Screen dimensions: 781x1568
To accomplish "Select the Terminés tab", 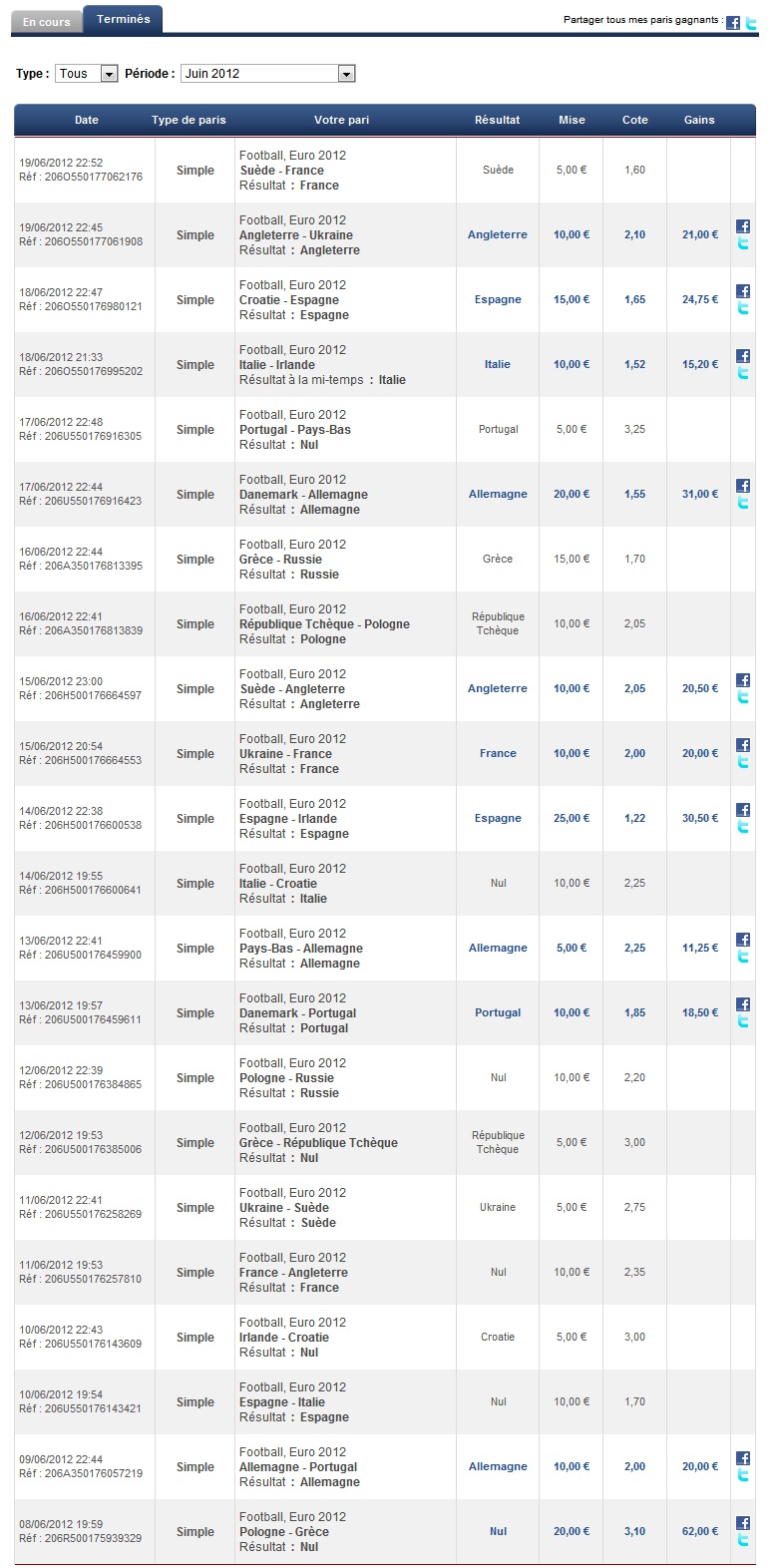I will (x=124, y=19).
